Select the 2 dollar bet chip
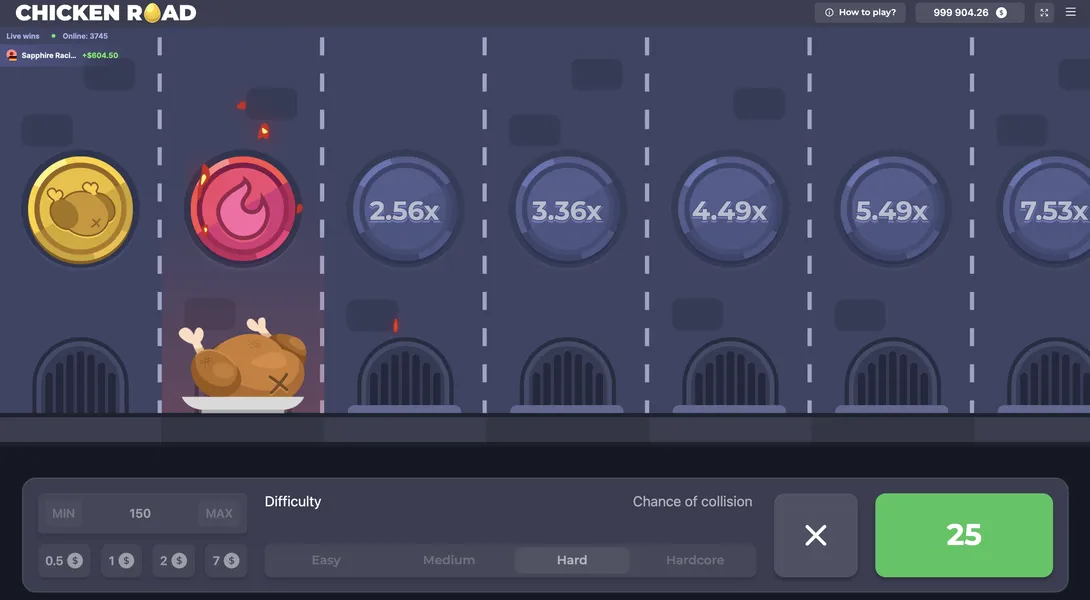 point(173,560)
